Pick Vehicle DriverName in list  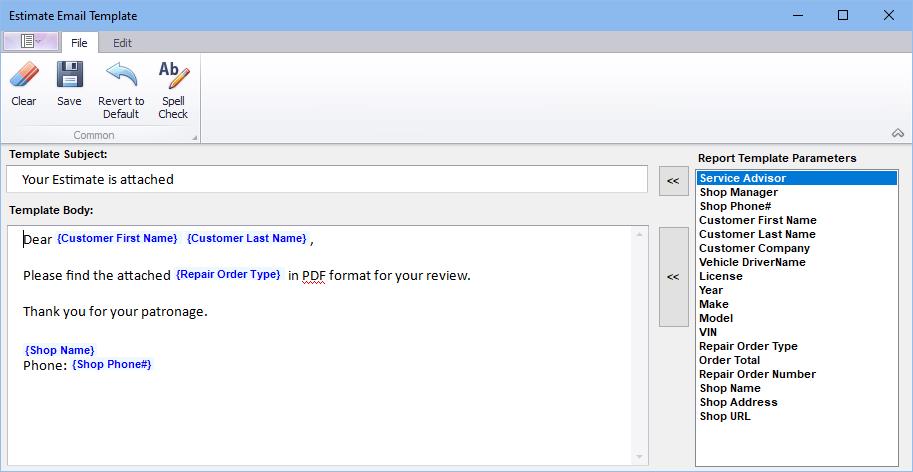point(752,262)
